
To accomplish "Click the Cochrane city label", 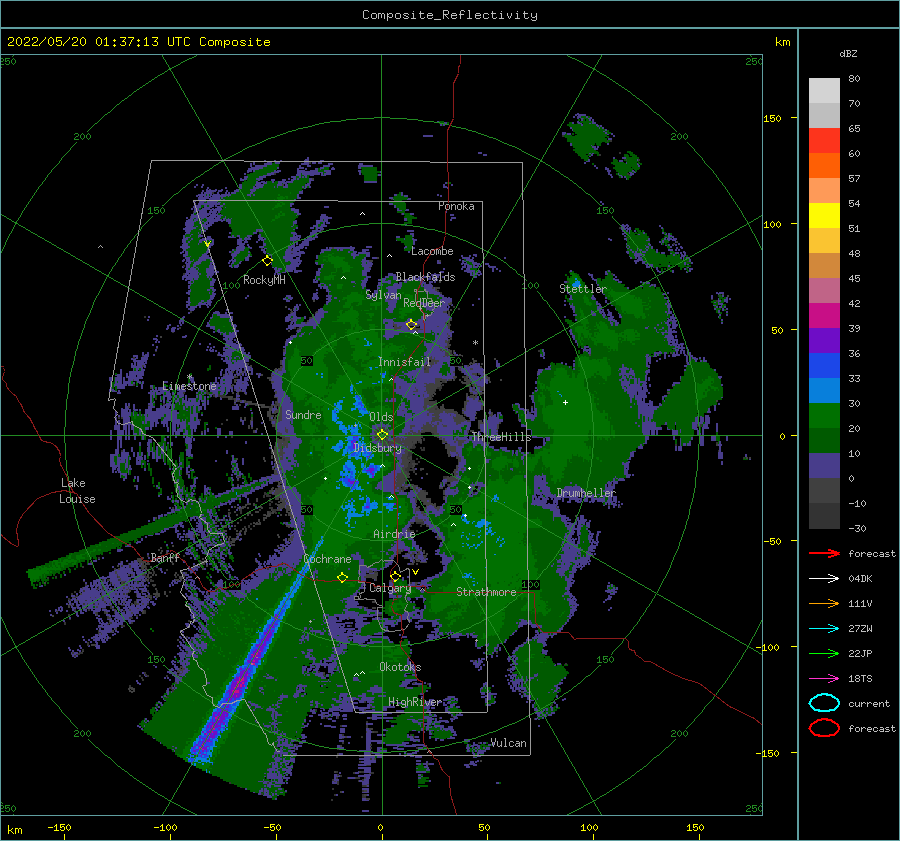I will (327, 559).
